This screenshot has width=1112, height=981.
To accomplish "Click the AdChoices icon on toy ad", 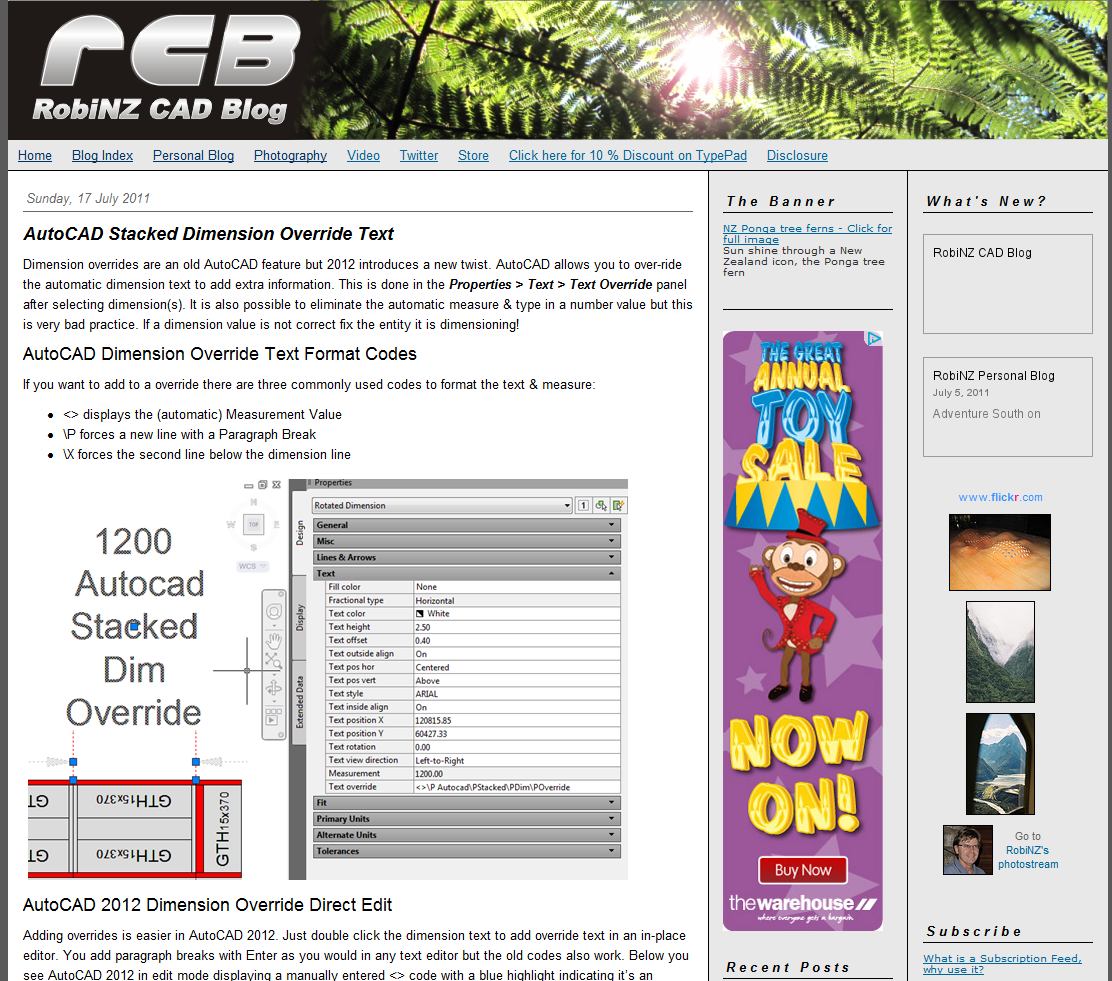I will pyautogui.click(x=874, y=339).
